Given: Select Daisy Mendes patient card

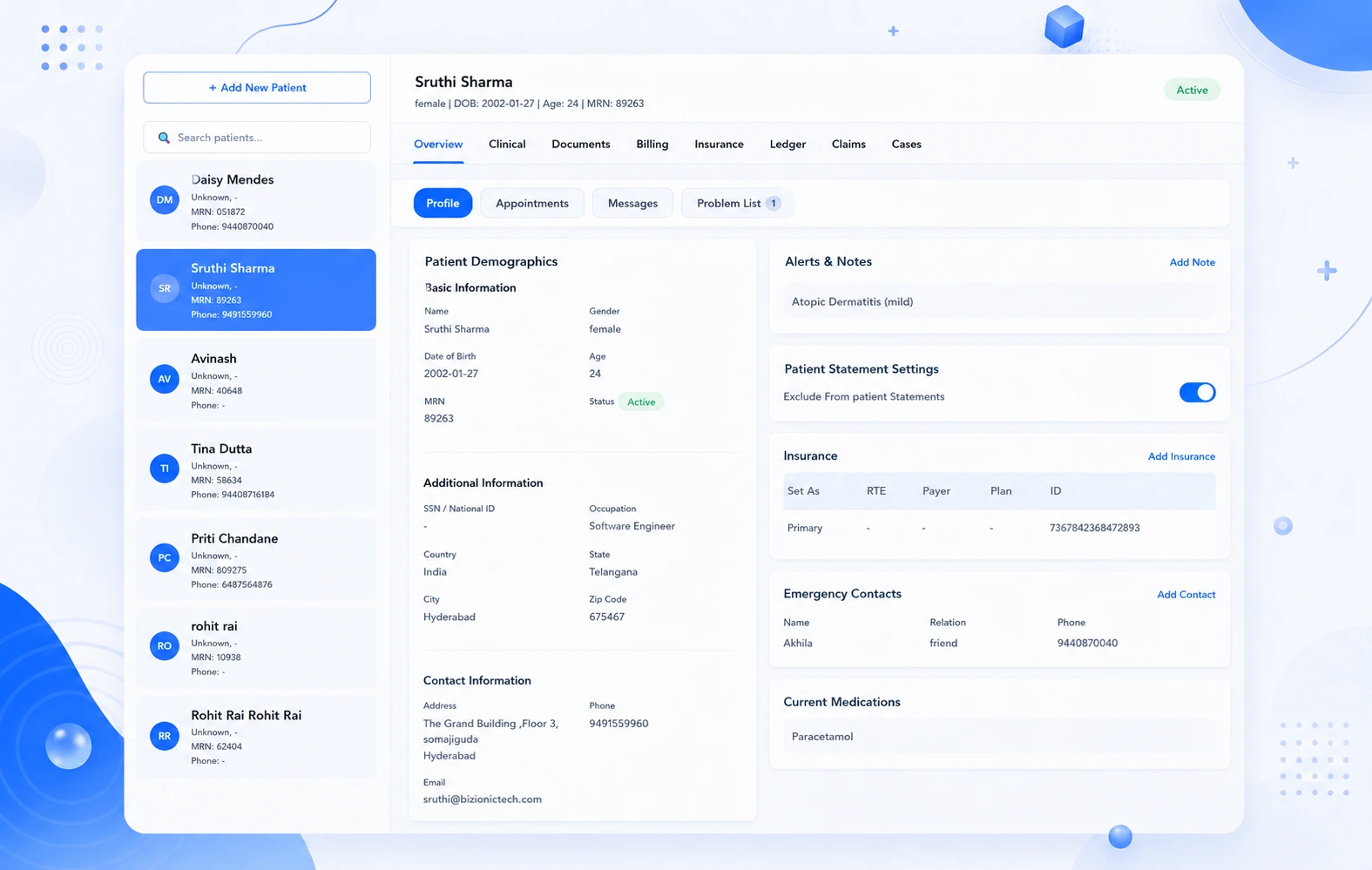Looking at the screenshot, I should pyautogui.click(x=256, y=201).
